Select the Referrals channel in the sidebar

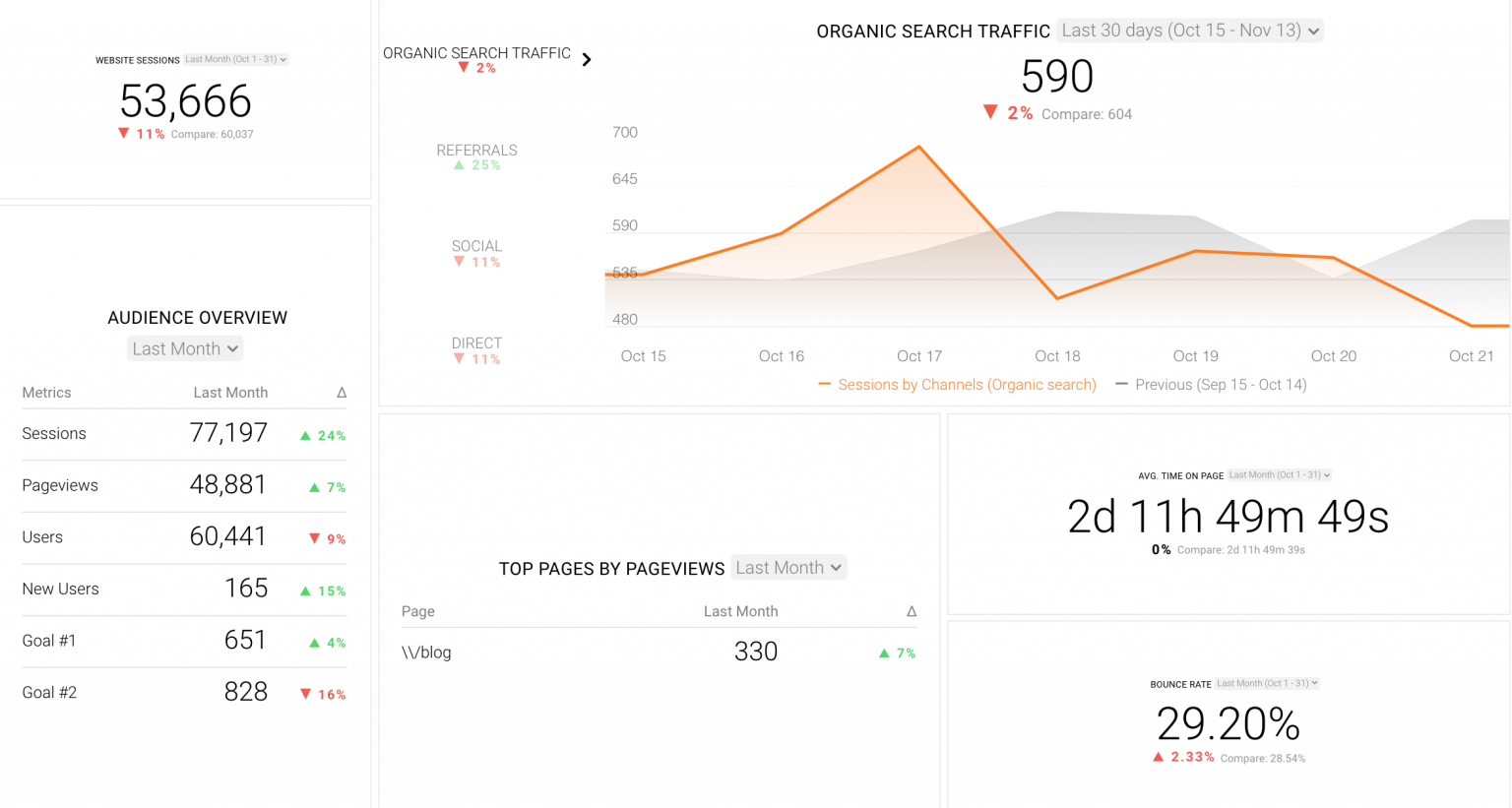(x=477, y=151)
